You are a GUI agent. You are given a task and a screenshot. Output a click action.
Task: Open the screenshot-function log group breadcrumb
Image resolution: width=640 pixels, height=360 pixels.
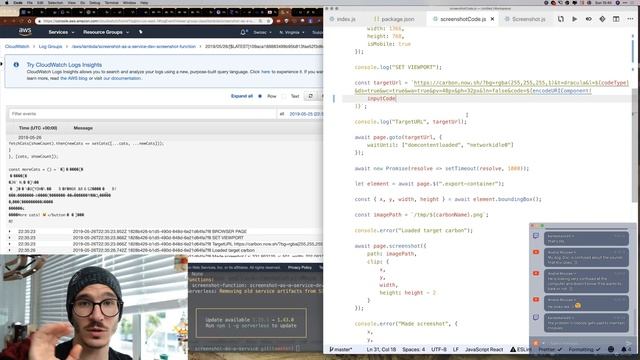pos(133,47)
